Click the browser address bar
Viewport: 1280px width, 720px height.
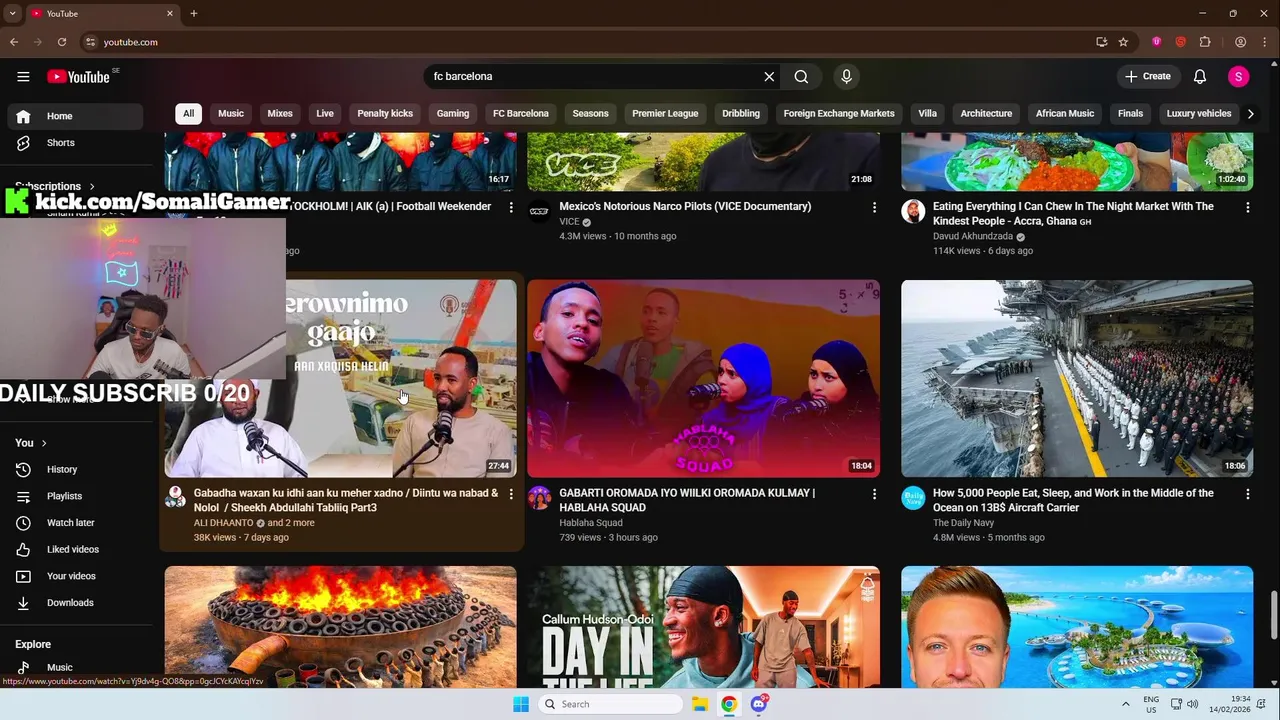(590, 42)
